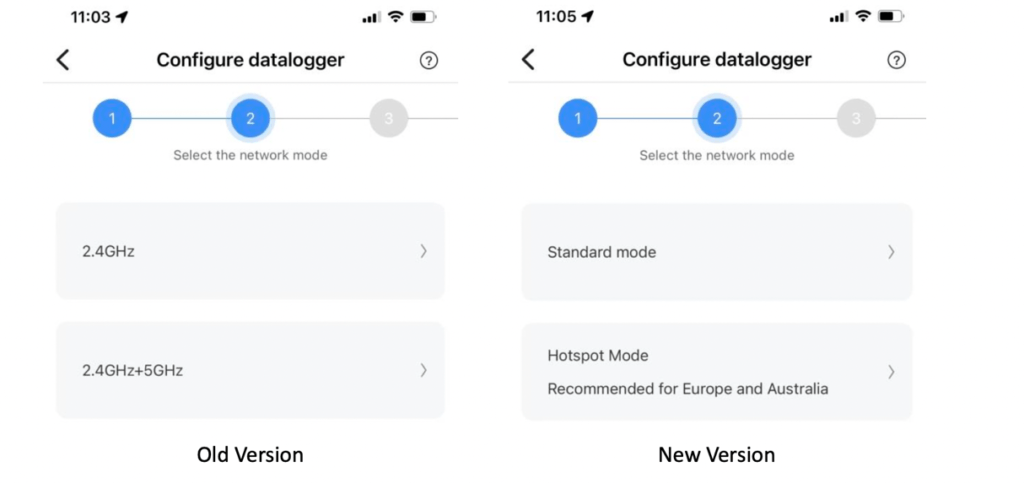Select grayed step 3 circle in New Version
This screenshot has width=1024, height=483.
(x=856, y=118)
